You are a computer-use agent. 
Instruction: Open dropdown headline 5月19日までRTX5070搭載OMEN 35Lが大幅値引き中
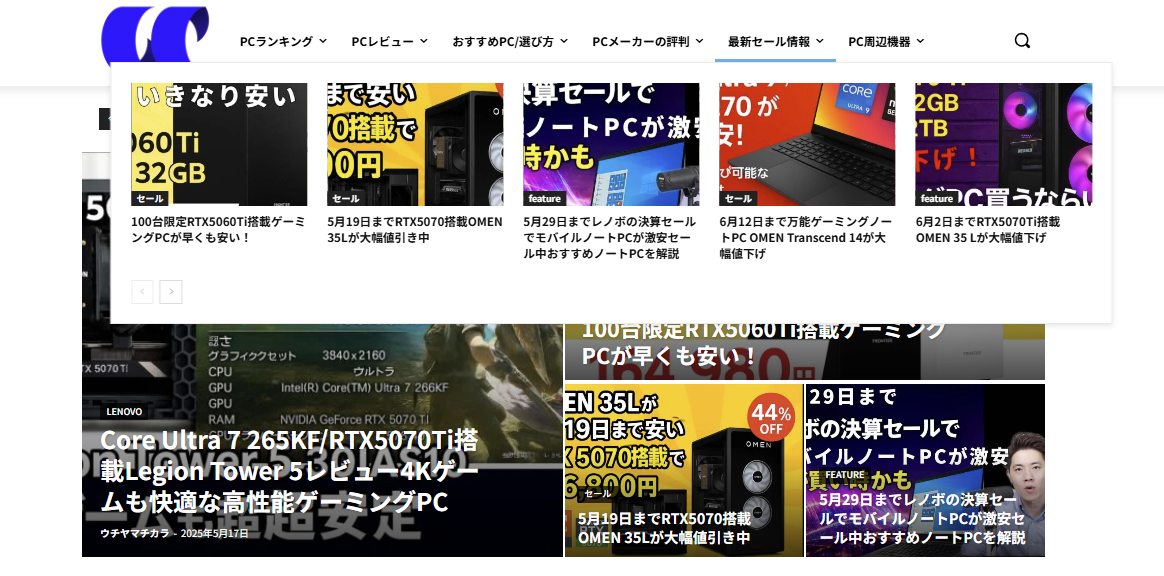point(414,229)
